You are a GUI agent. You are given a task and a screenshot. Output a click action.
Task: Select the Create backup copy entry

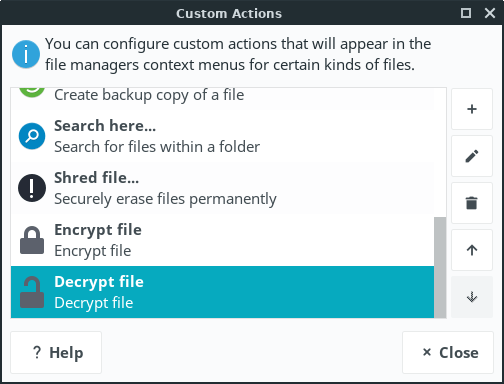coord(222,99)
